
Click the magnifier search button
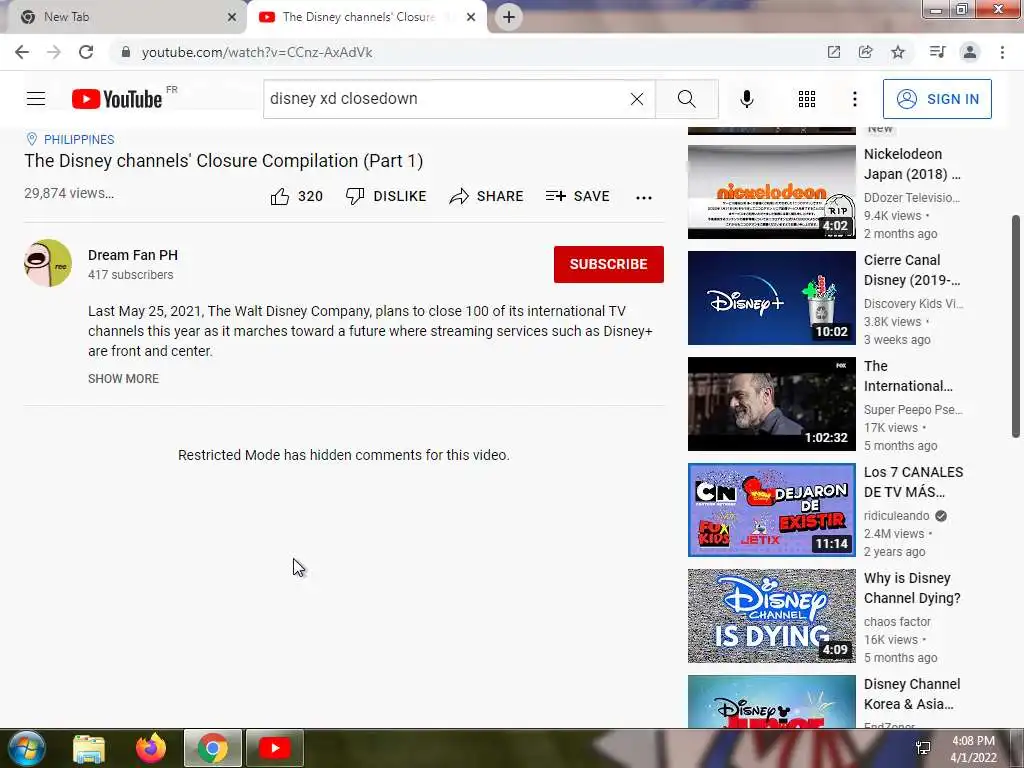click(x=686, y=99)
